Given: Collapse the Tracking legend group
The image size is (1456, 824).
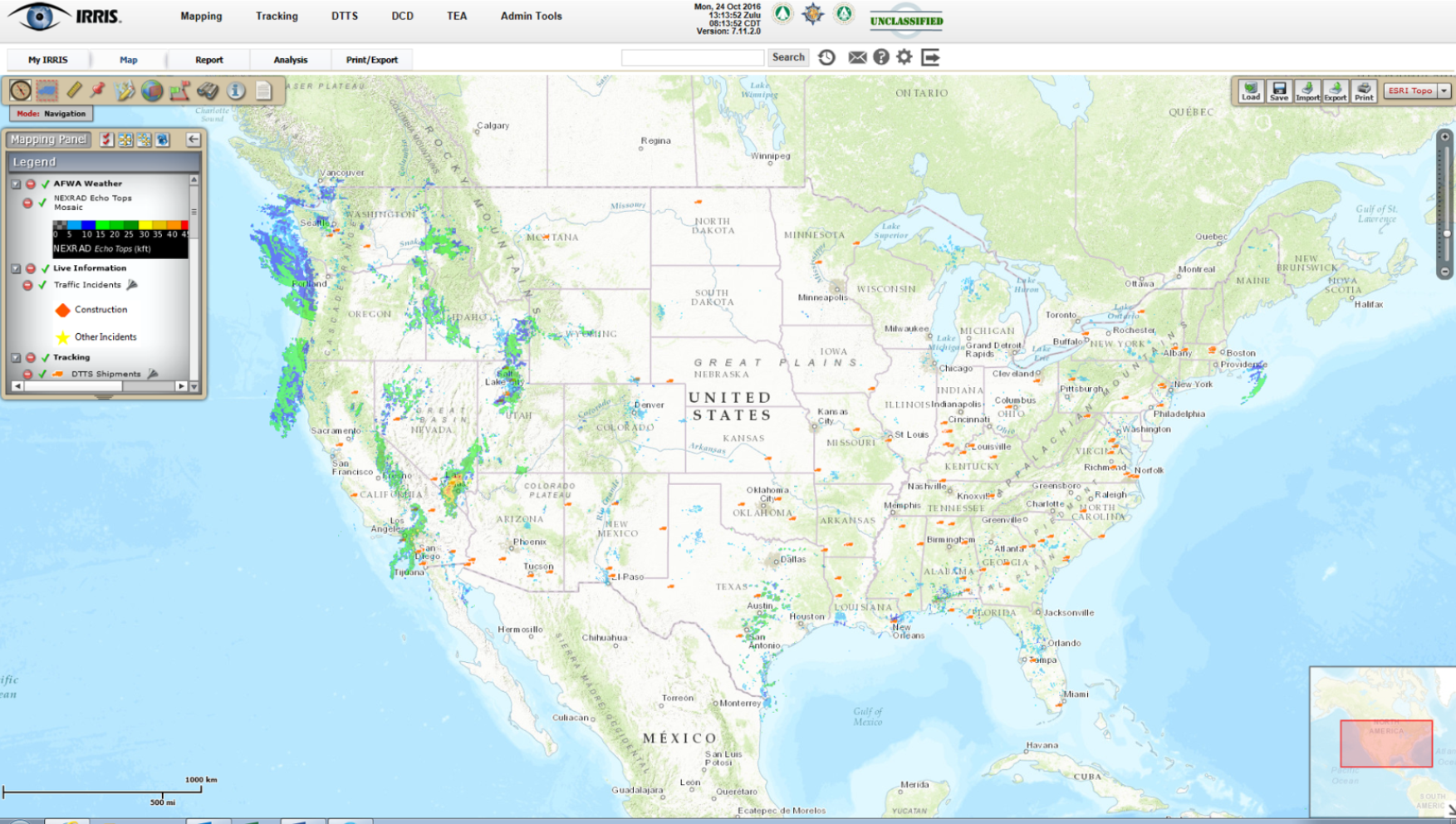Looking at the screenshot, I should click(16, 357).
